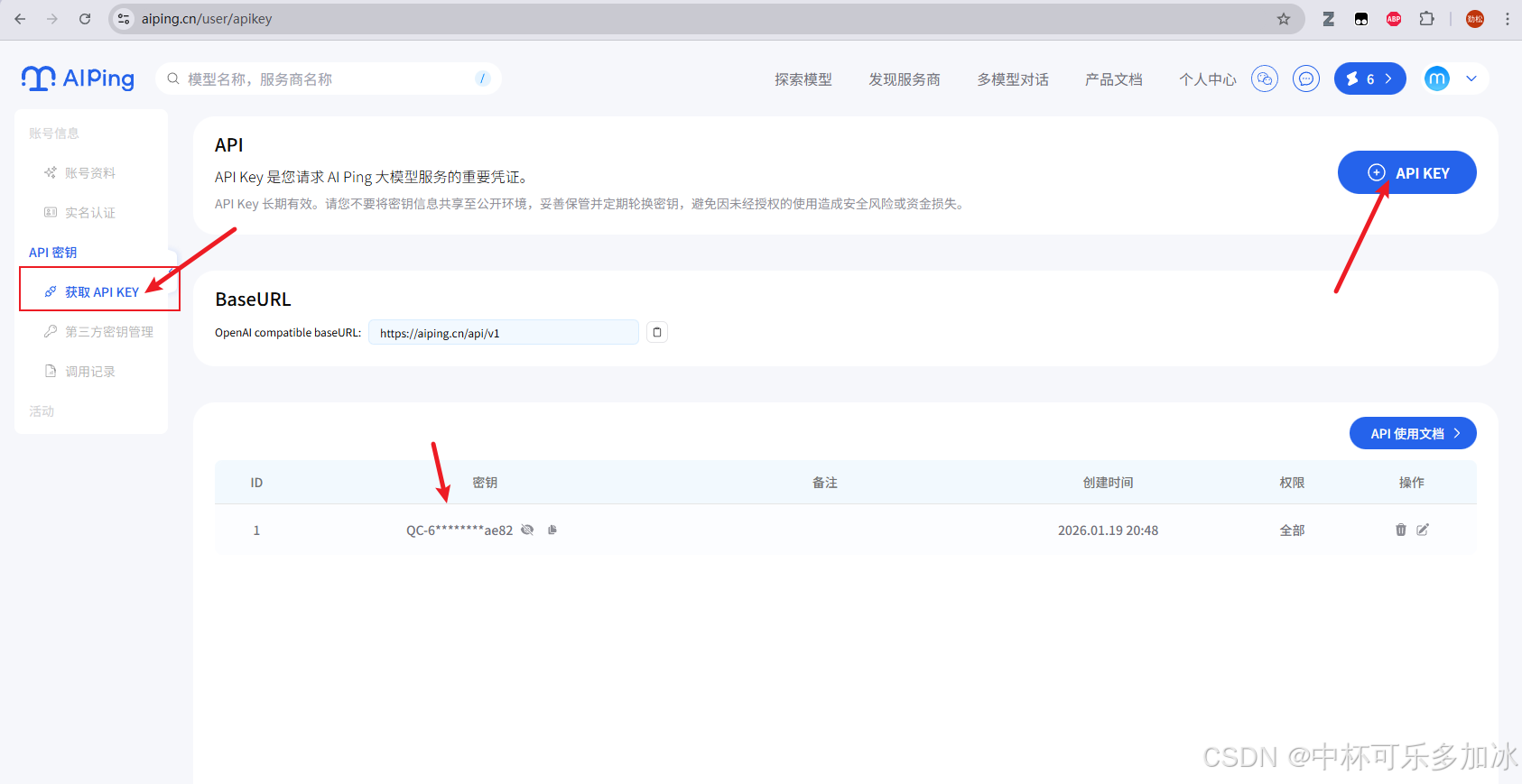Click the masked key text QC-6********ae82

(459, 530)
